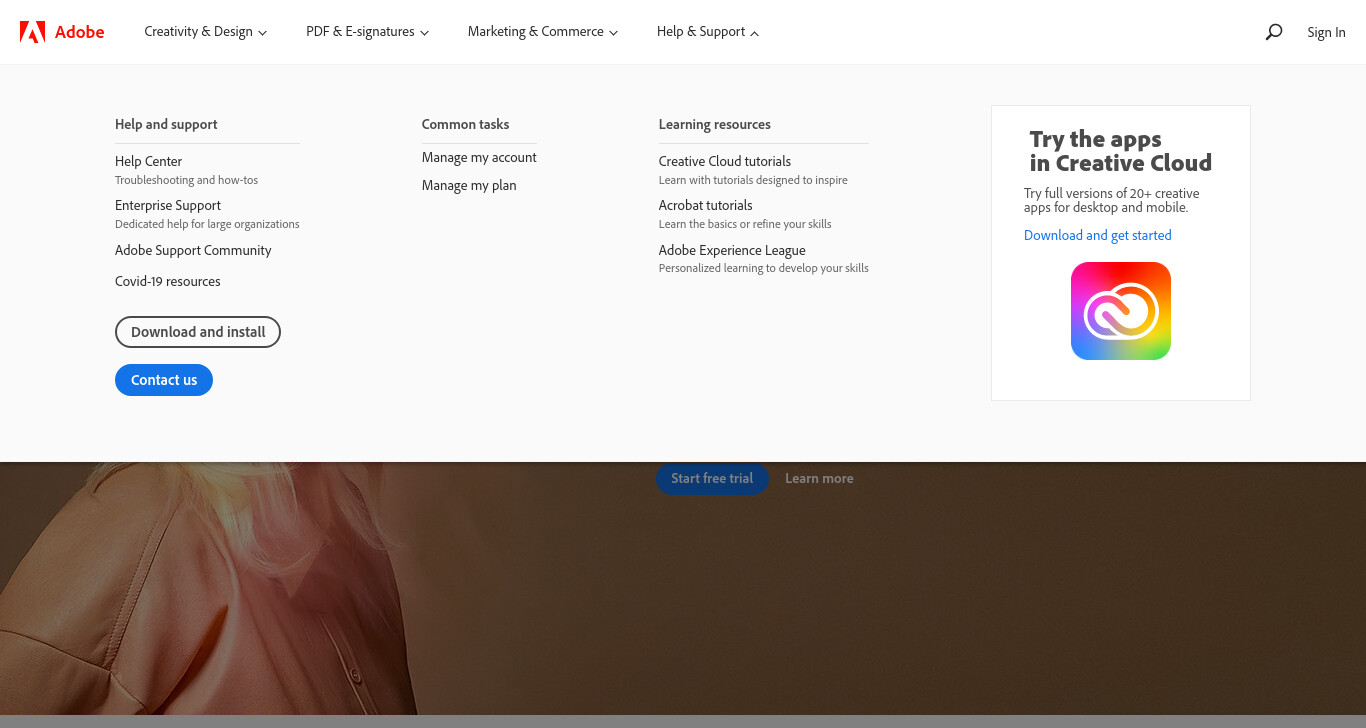Open Covid-19 resources link
The width and height of the screenshot is (1366, 728).
click(x=168, y=281)
